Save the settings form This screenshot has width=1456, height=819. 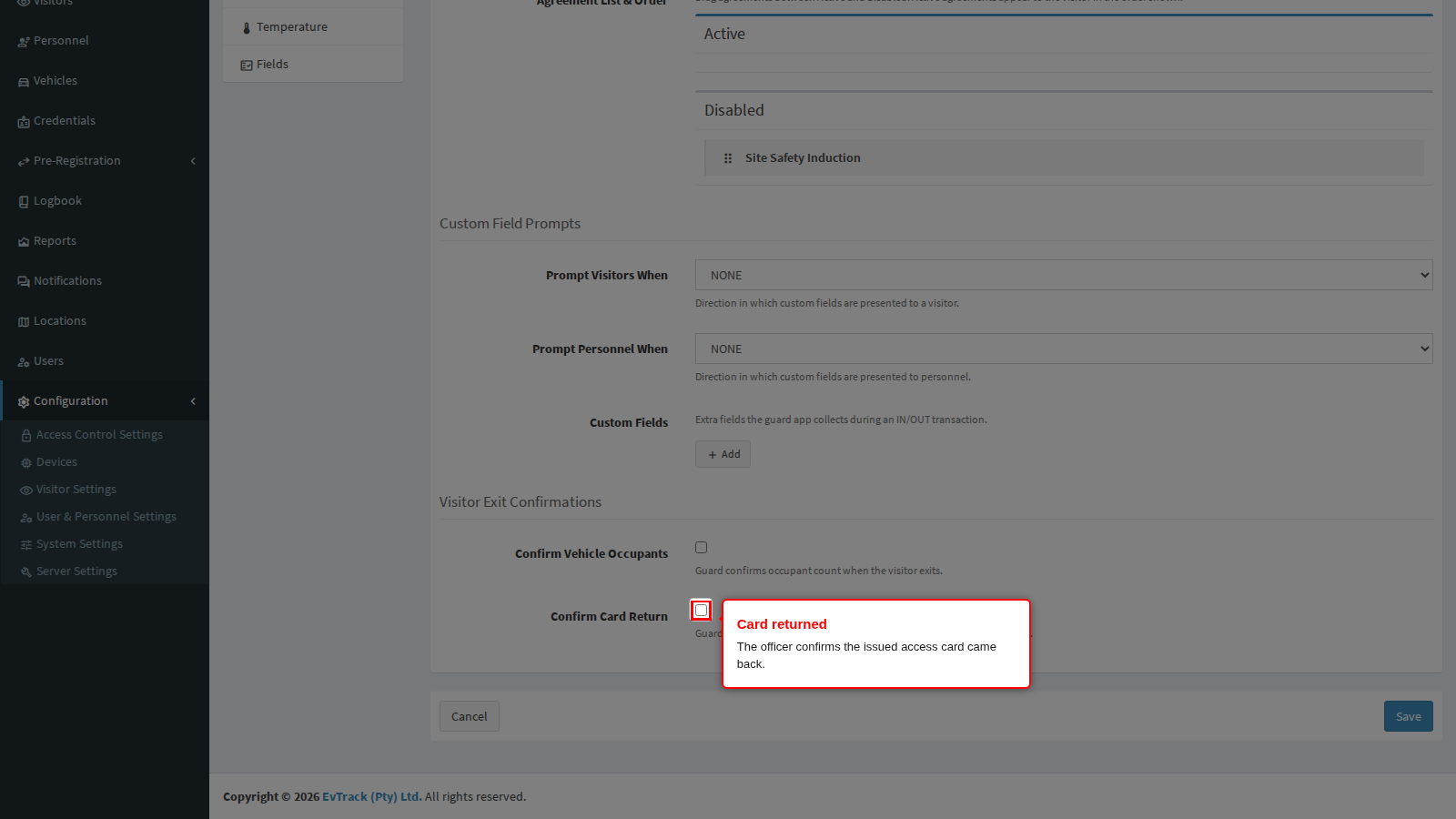(1409, 716)
